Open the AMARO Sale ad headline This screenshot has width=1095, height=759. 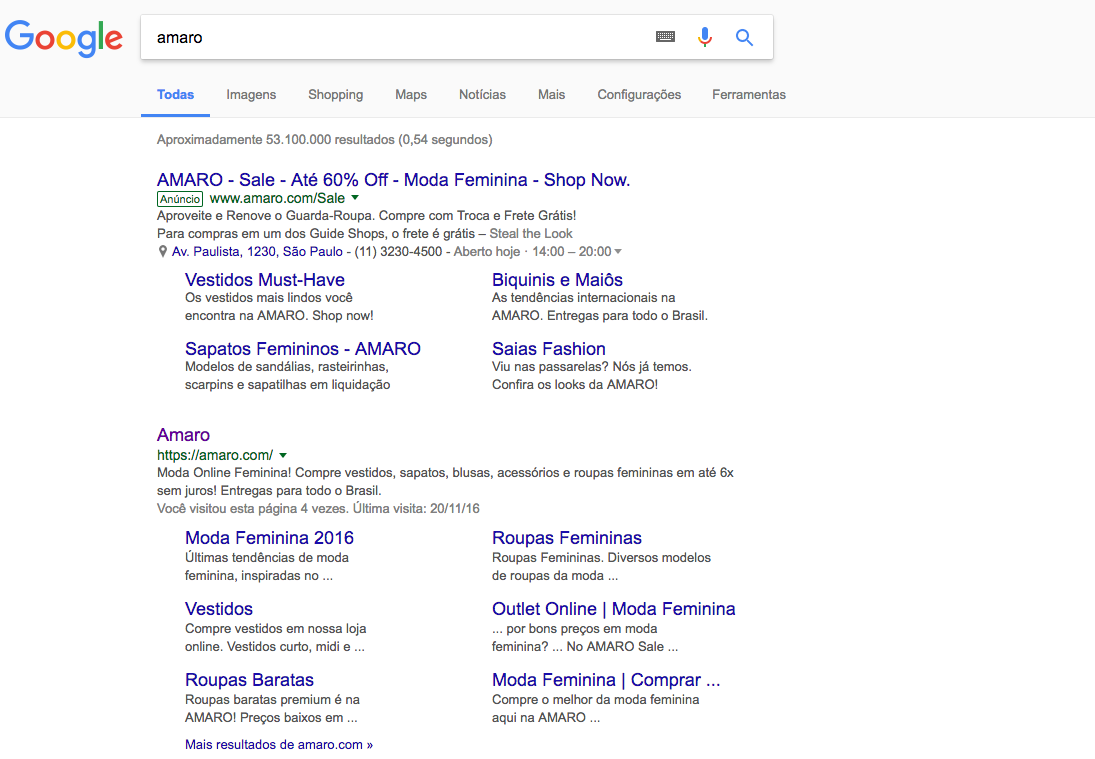[x=393, y=179]
